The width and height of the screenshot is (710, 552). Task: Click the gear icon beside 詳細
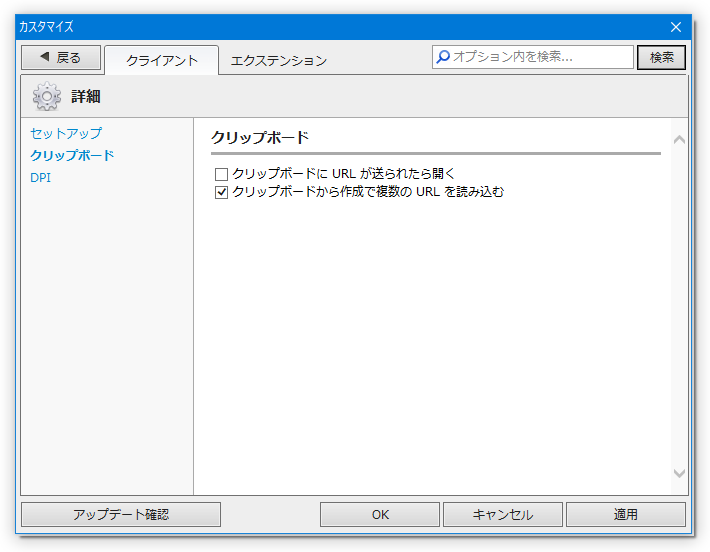pos(47,96)
